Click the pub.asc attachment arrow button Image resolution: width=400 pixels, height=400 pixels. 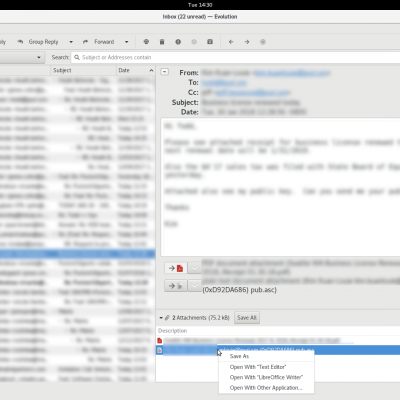tap(176, 286)
